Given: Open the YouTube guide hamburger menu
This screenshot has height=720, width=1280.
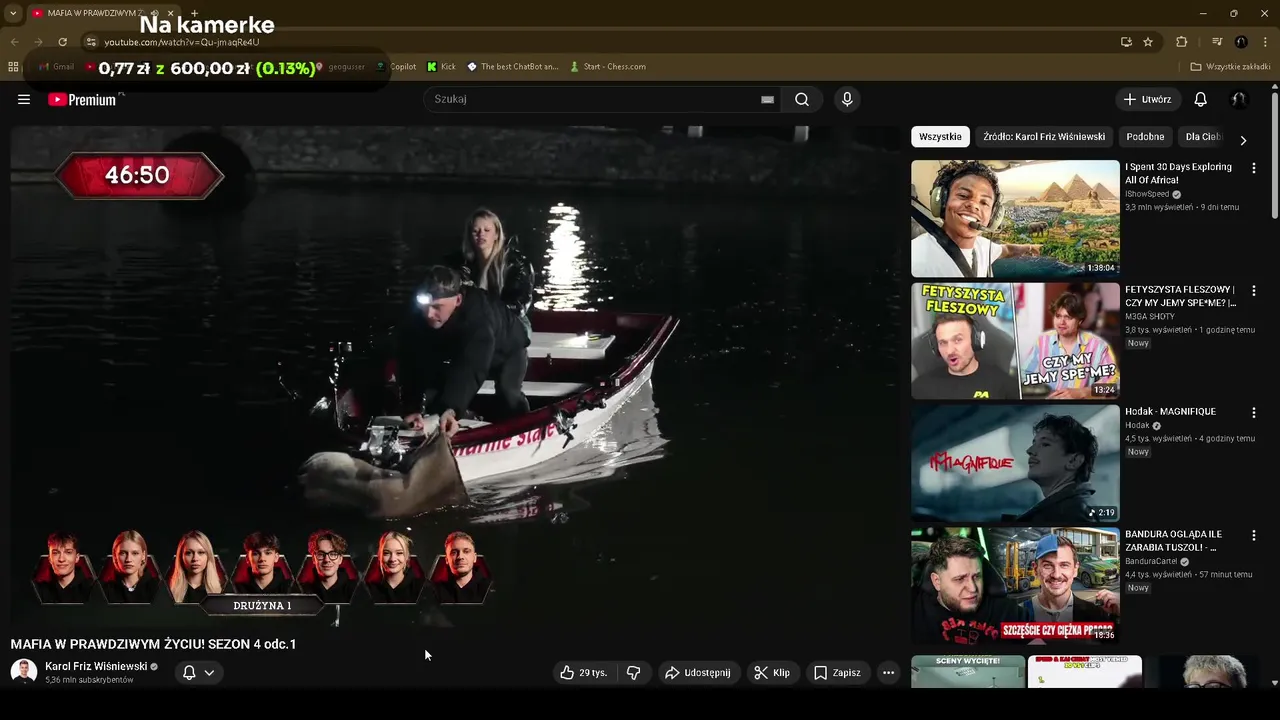Looking at the screenshot, I should 24,99.
